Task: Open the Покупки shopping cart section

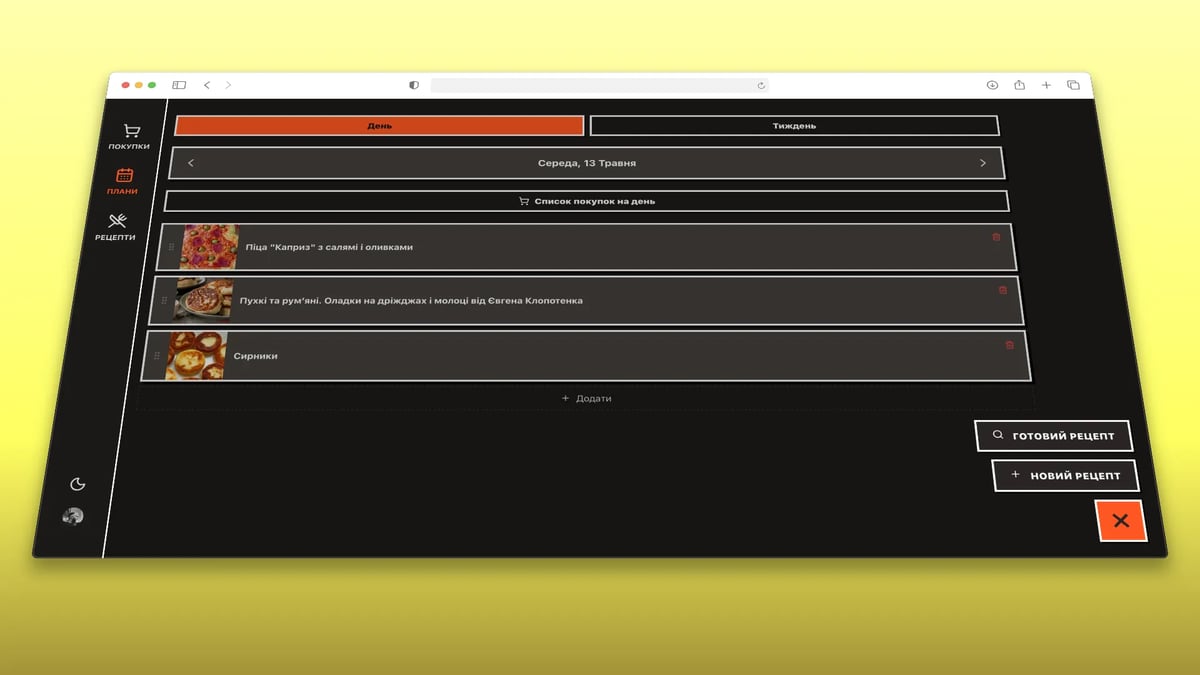Action: [130, 137]
